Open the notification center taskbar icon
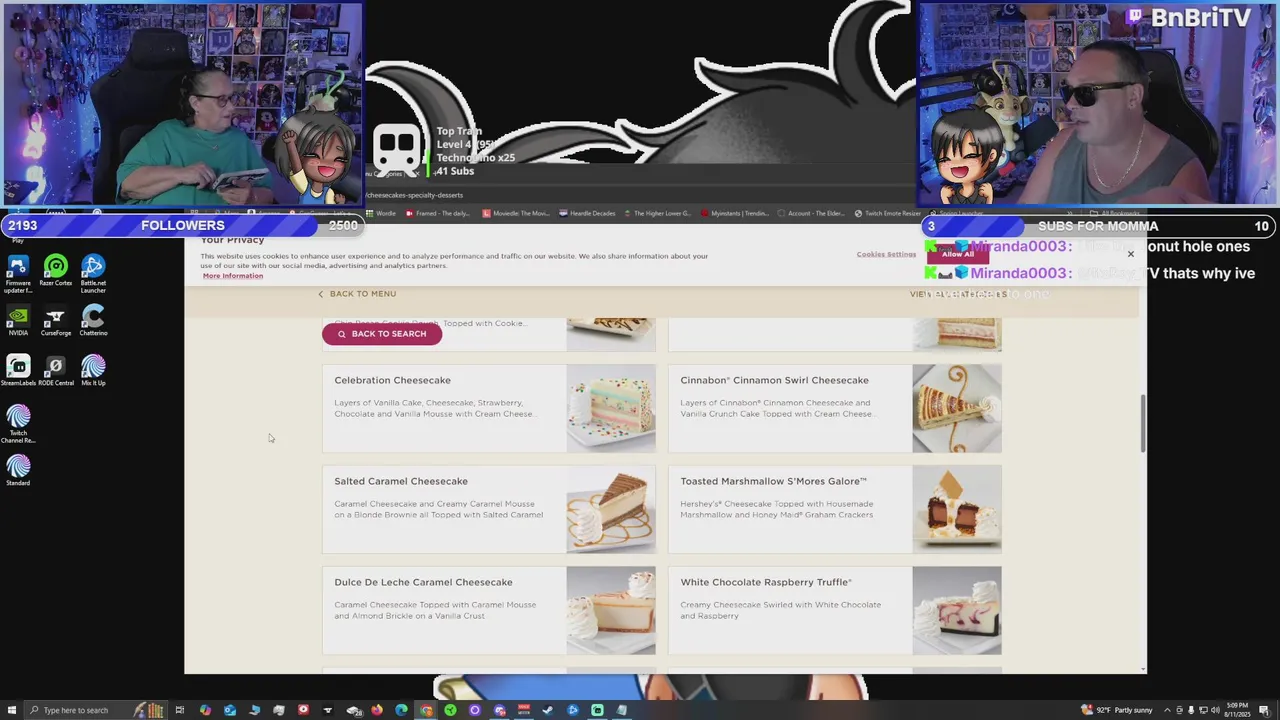 (x=1264, y=710)
